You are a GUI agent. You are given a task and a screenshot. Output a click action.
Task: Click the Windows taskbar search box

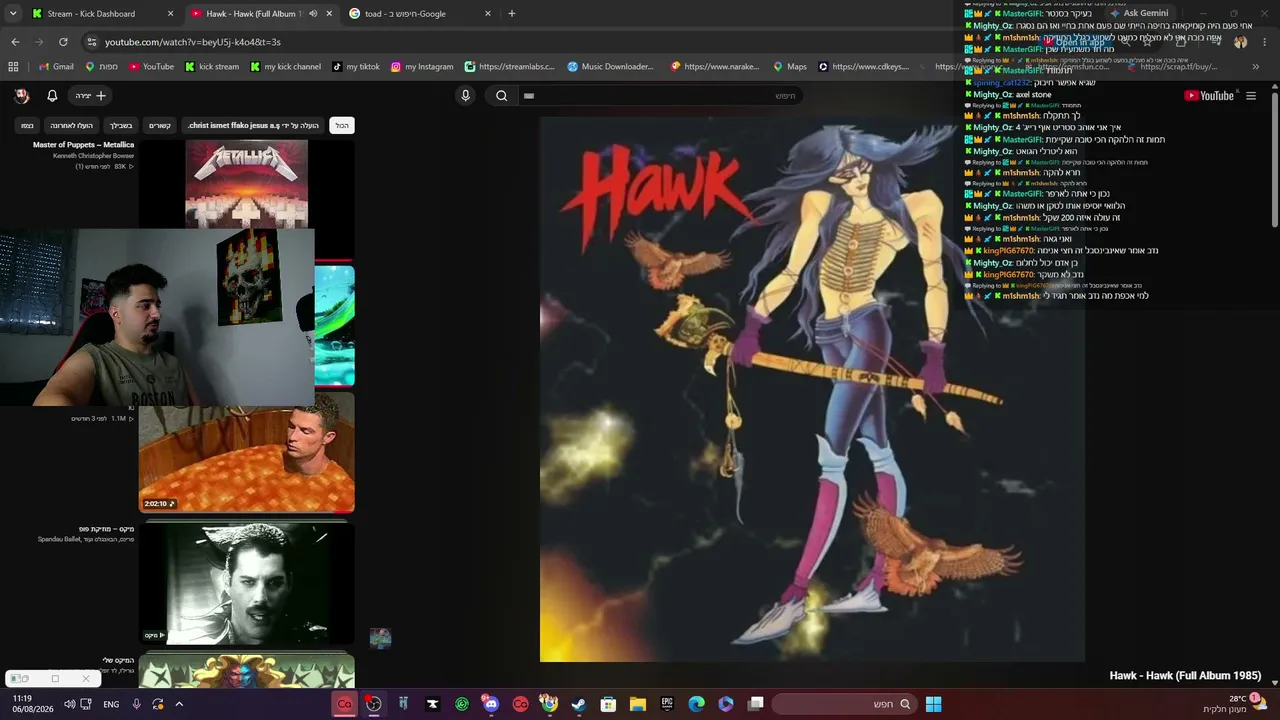(x=846, y=704)
